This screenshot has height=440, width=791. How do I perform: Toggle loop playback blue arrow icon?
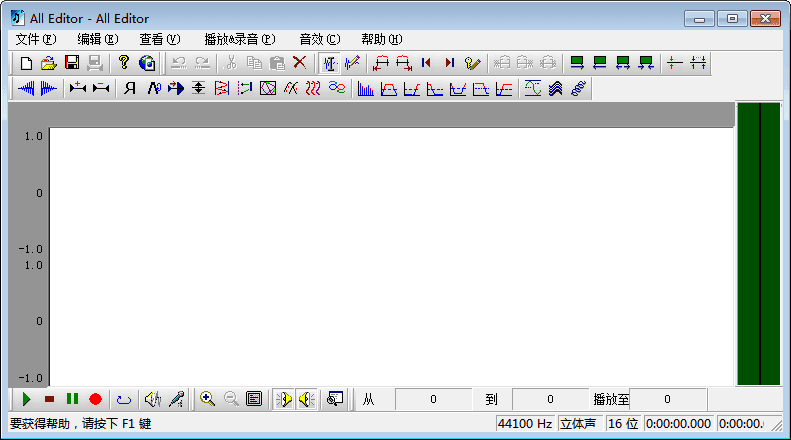click(x=124, y=400)
